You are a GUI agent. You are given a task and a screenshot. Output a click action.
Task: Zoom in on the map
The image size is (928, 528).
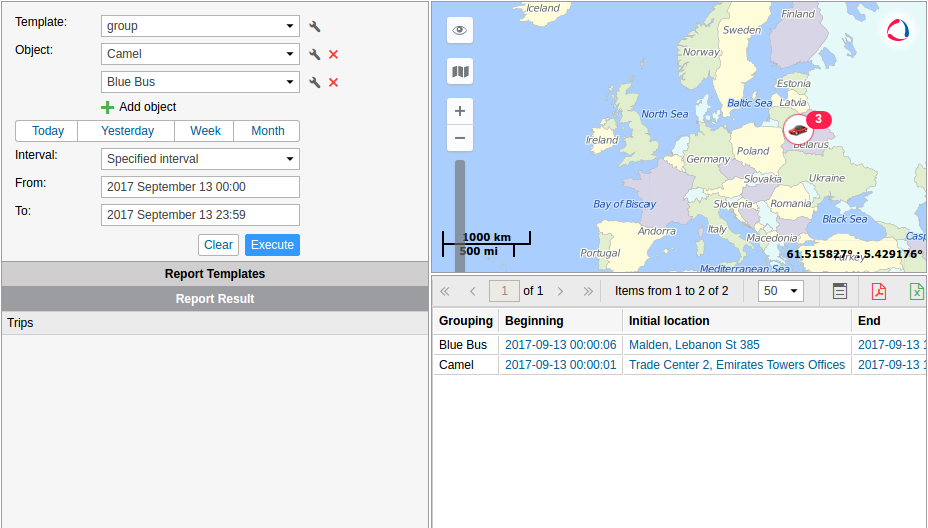(460, 111)
